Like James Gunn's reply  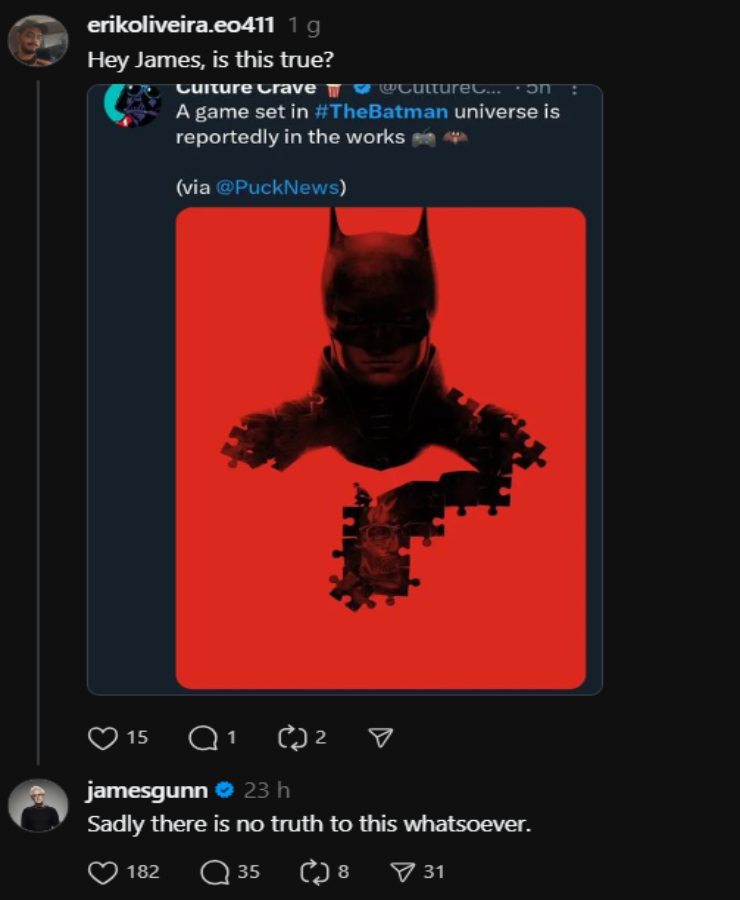(x=103, y=872)
